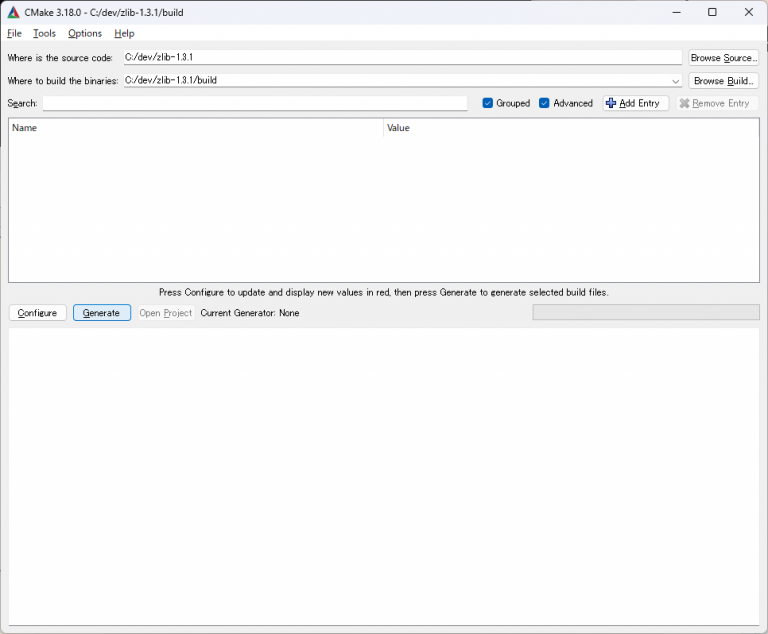Toggle the Grouped checkbox
The image size is (768, 634).
coord(488,103)
